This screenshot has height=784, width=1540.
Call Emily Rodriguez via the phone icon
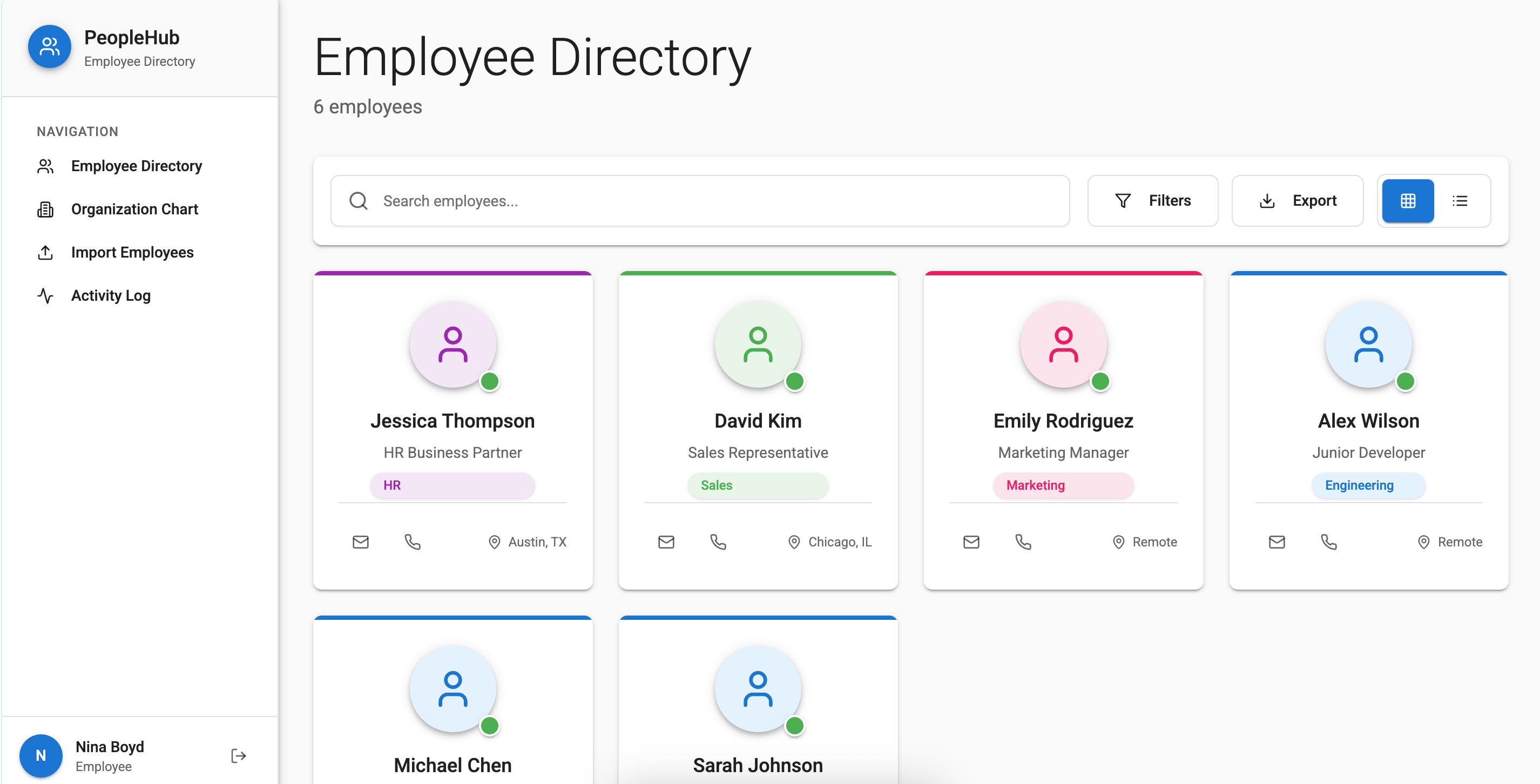pyautogui.click(x=1023, y=542)
